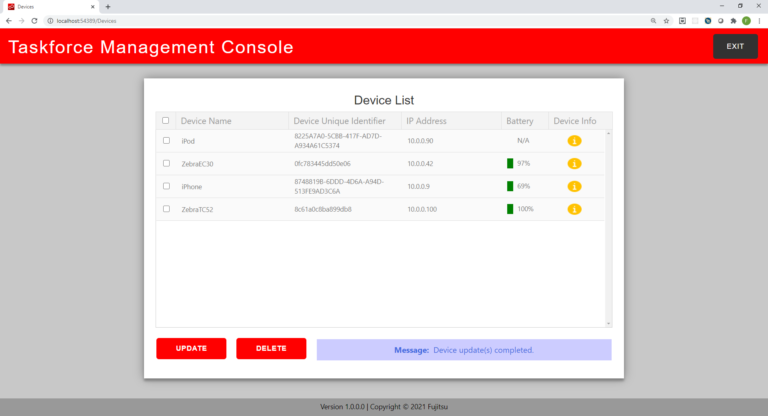Reload the Devices page
Viewport: 768px width, 416px height.
34,21
